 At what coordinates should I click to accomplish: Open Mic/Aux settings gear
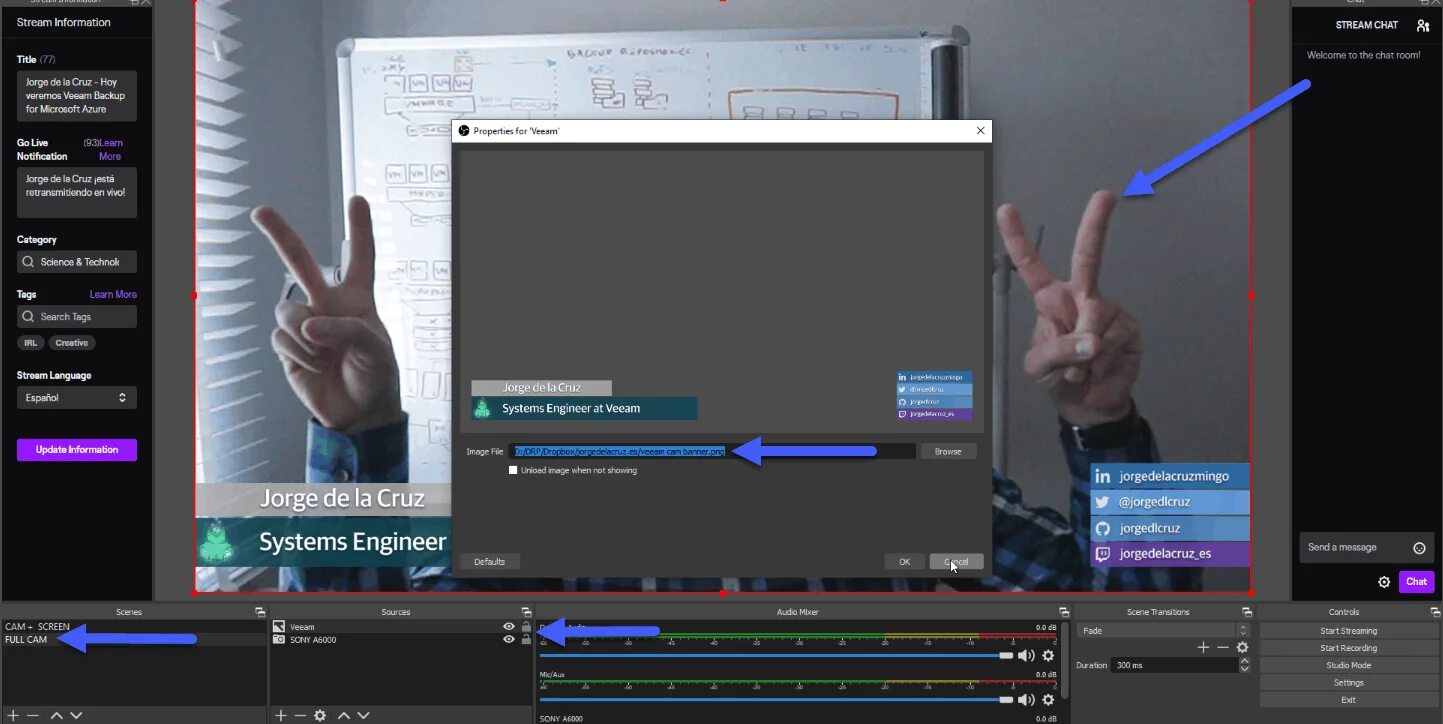[x=1048, y=700]
